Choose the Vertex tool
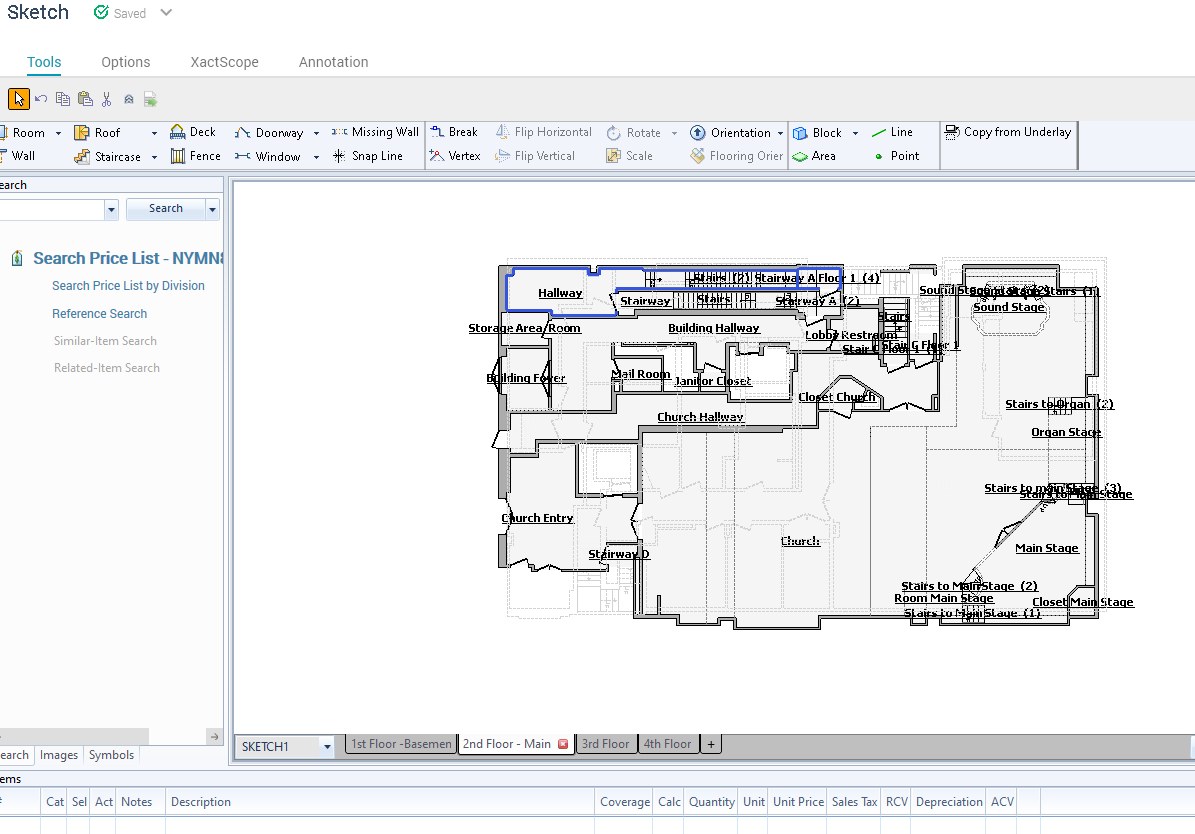Screen dimensions: 1195x834 (x=455, y=156)
